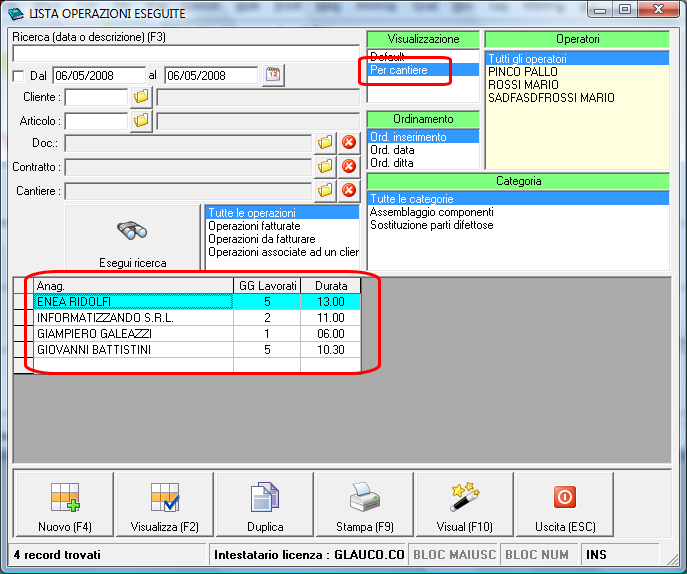
Task: Select Default visualization option
Action: 423,57
